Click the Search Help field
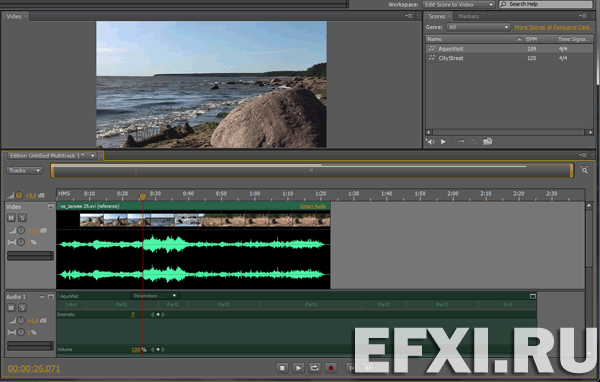Image resolution: width=600 pixels, height=382 pixels. 546,4
